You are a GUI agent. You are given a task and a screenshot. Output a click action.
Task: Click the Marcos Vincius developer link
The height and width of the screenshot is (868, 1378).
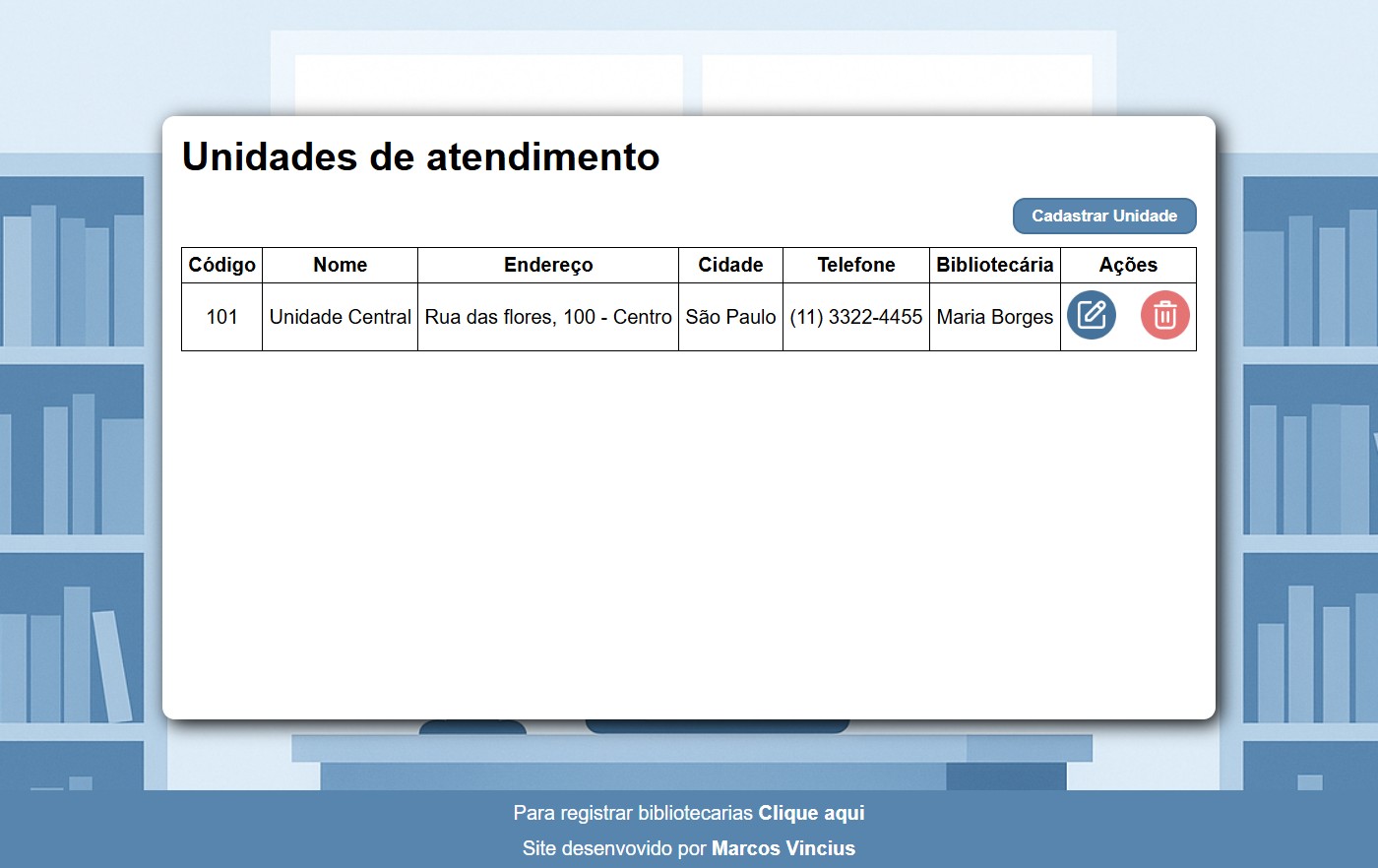(783, 848)
